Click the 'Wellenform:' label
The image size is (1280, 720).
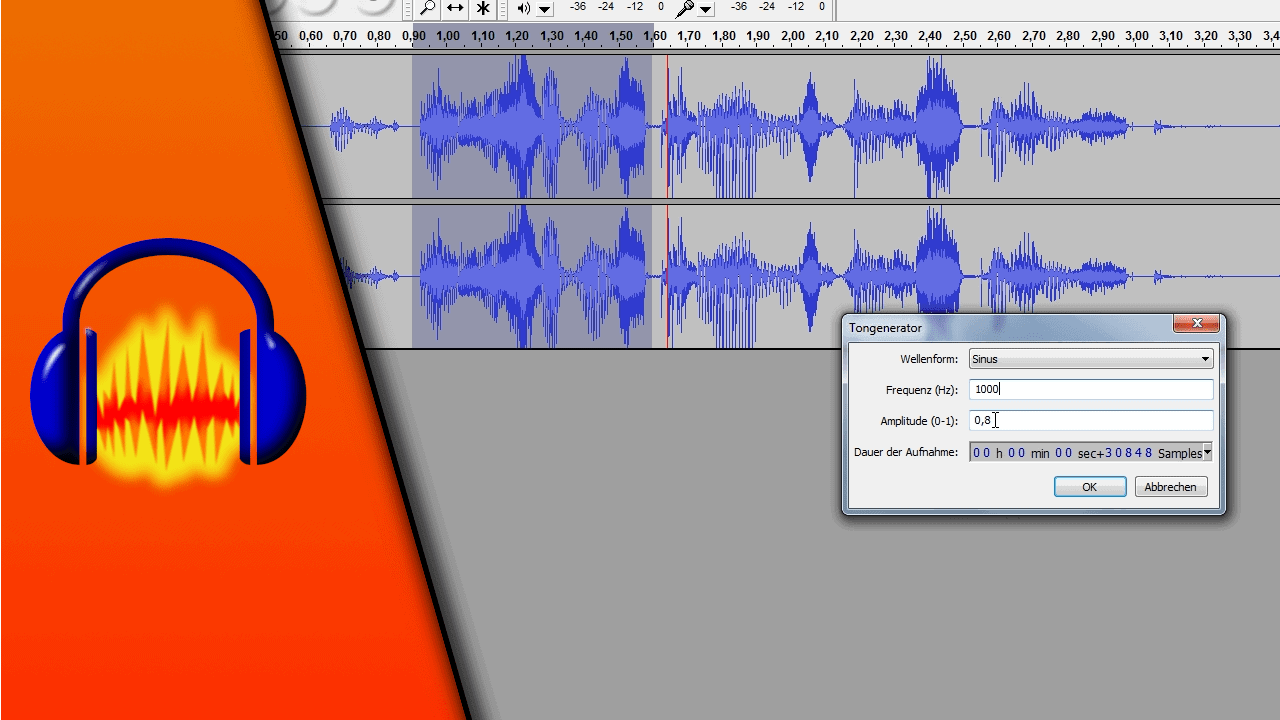(929, 359)
